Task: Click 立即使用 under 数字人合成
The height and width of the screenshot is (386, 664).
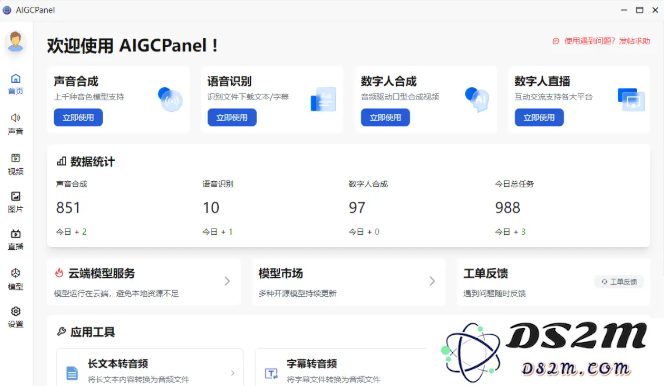Action: [x=385, y=117]
